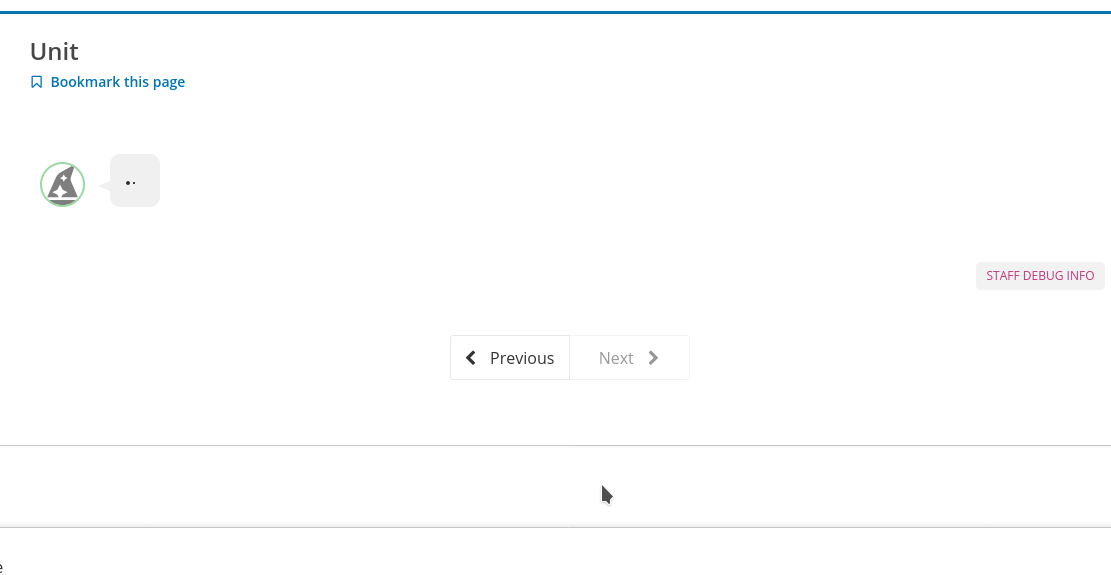
Task: Click the cut-off text at bottom left
Action: (x=2, y=567)
